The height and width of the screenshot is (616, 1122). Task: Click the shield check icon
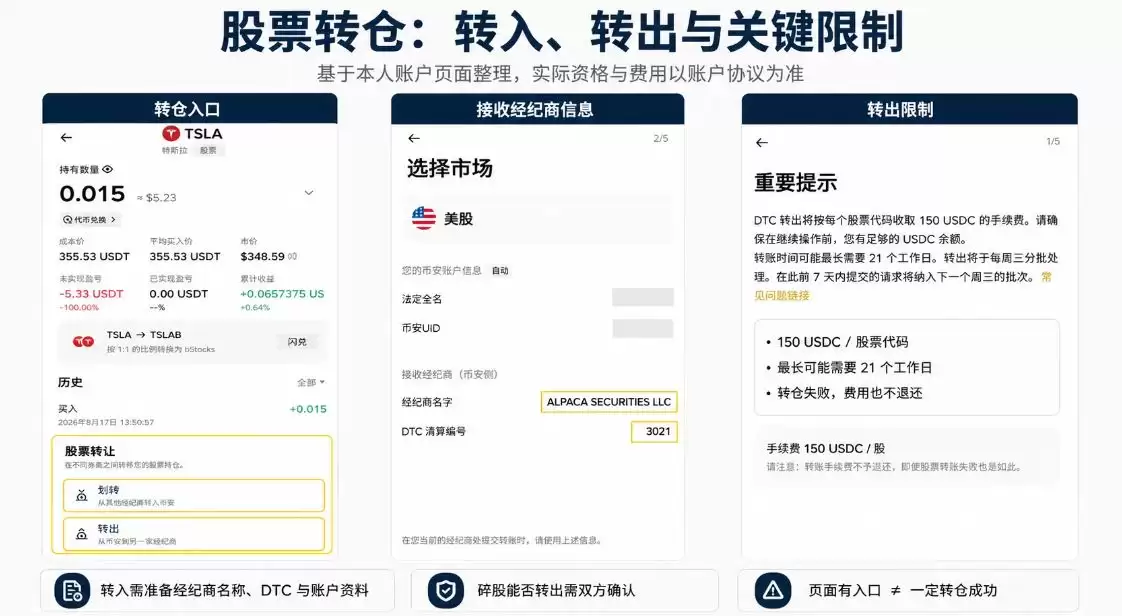tap(446, 591)
